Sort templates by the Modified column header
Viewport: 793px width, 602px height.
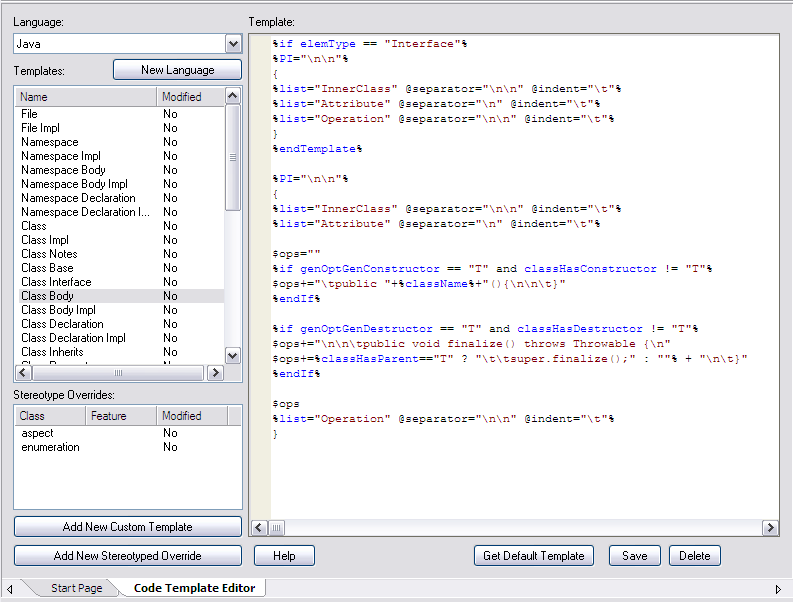click(190, 97)
